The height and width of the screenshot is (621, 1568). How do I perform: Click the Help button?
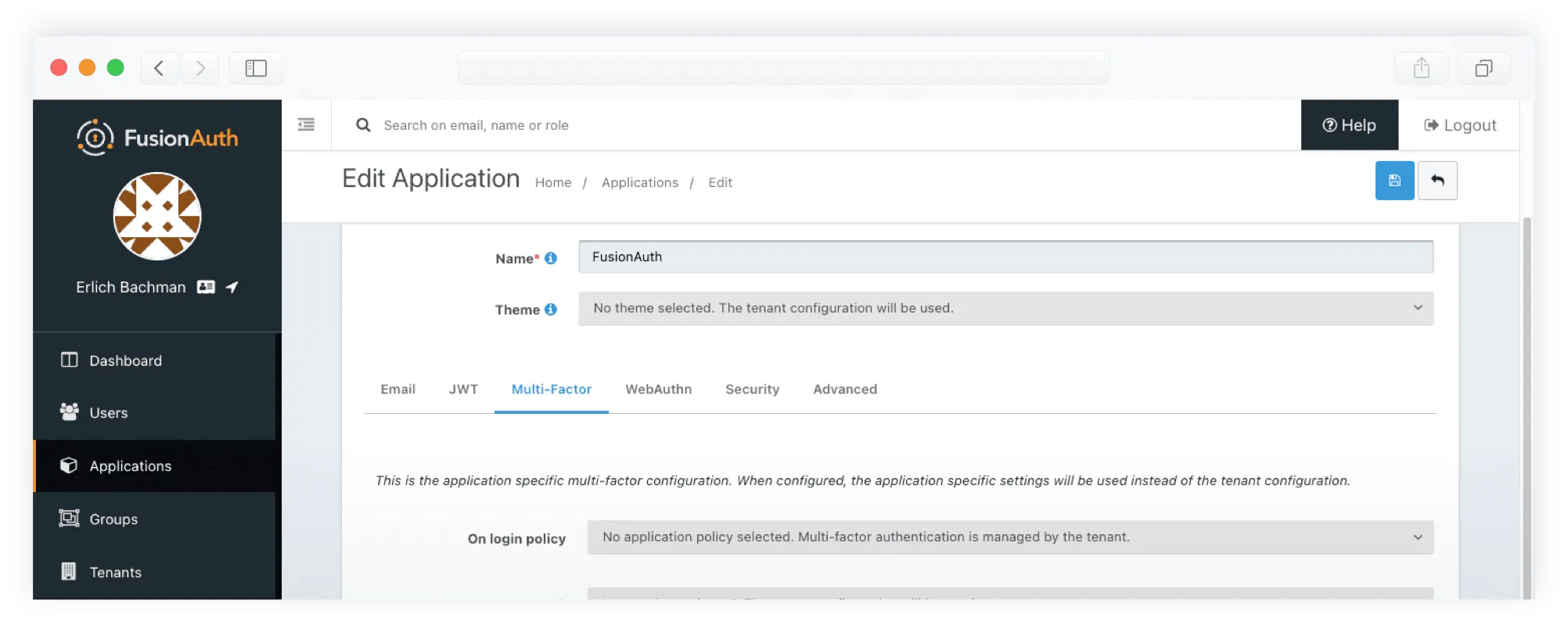1349,125
